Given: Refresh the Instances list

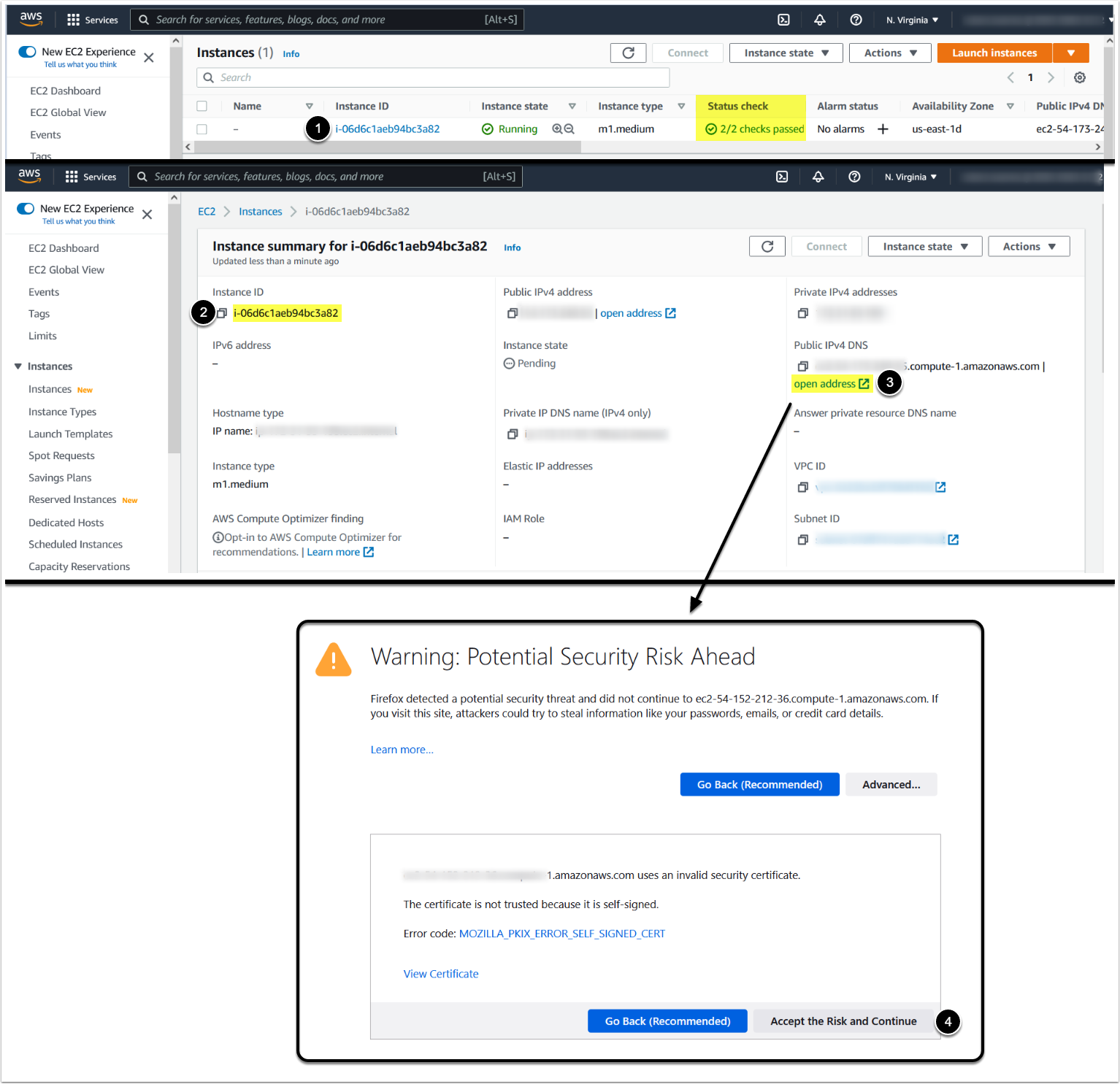Looking at the screenshot, I should coord(628,53).
